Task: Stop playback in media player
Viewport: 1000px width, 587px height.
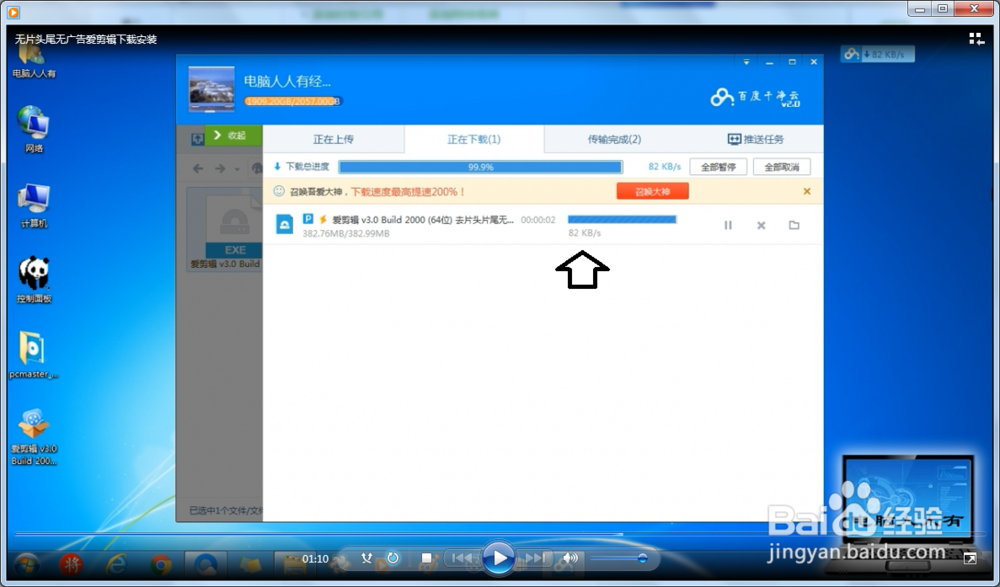Action: (427, 558)
